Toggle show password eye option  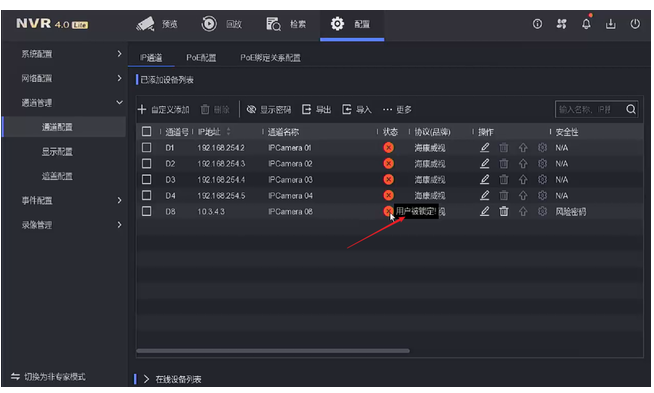(269, 110)
